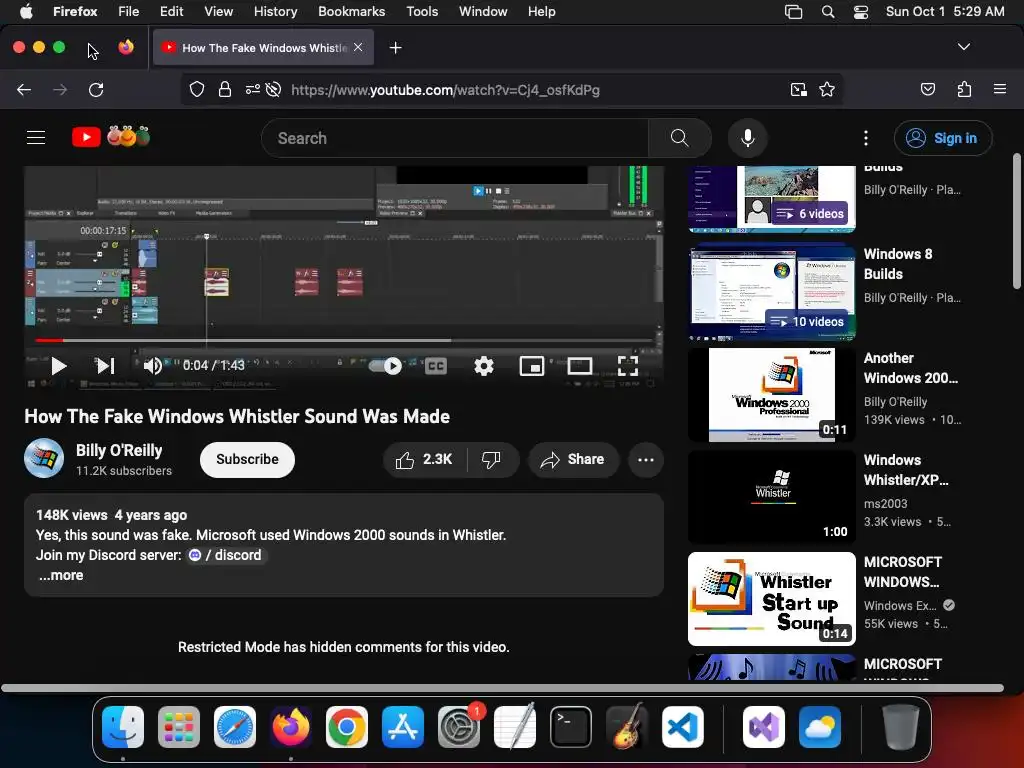
Task: Open the discord server link
Action: pos(225,555)
